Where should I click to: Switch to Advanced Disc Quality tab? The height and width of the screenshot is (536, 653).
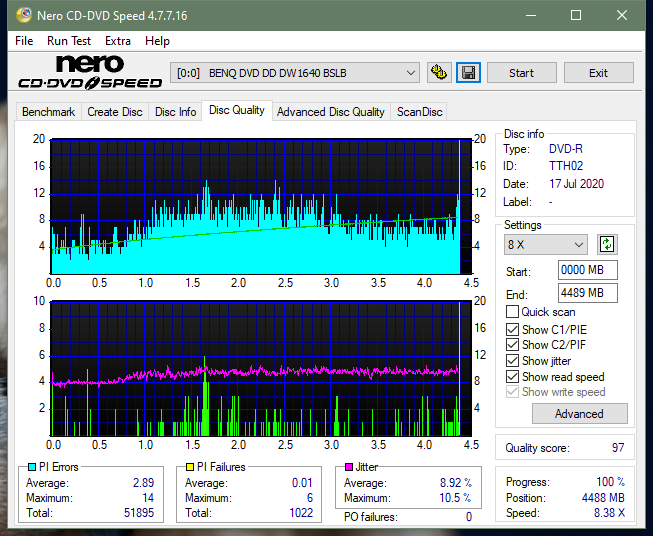tap(331, 112)
